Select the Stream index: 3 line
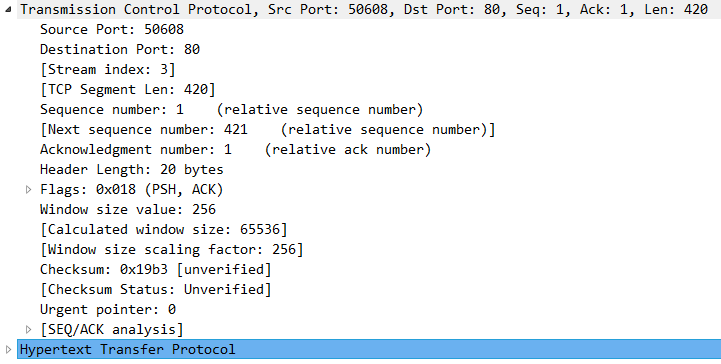The width and height of the screenshot is (721, 364). point(108,69)
